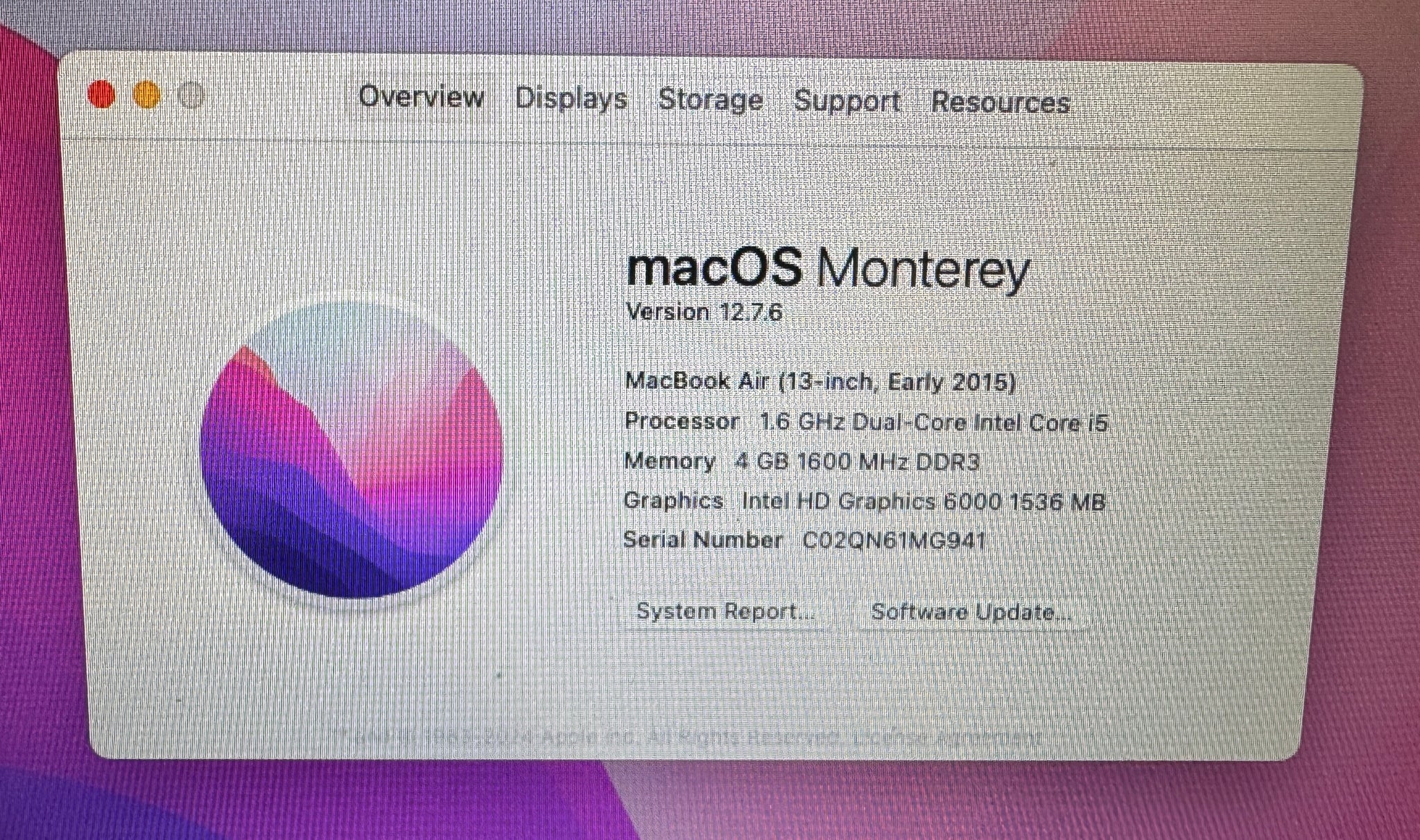Open System Report
Image resolution: width=1420 pixels, height=840 pixels.
[x=726, y=612]
